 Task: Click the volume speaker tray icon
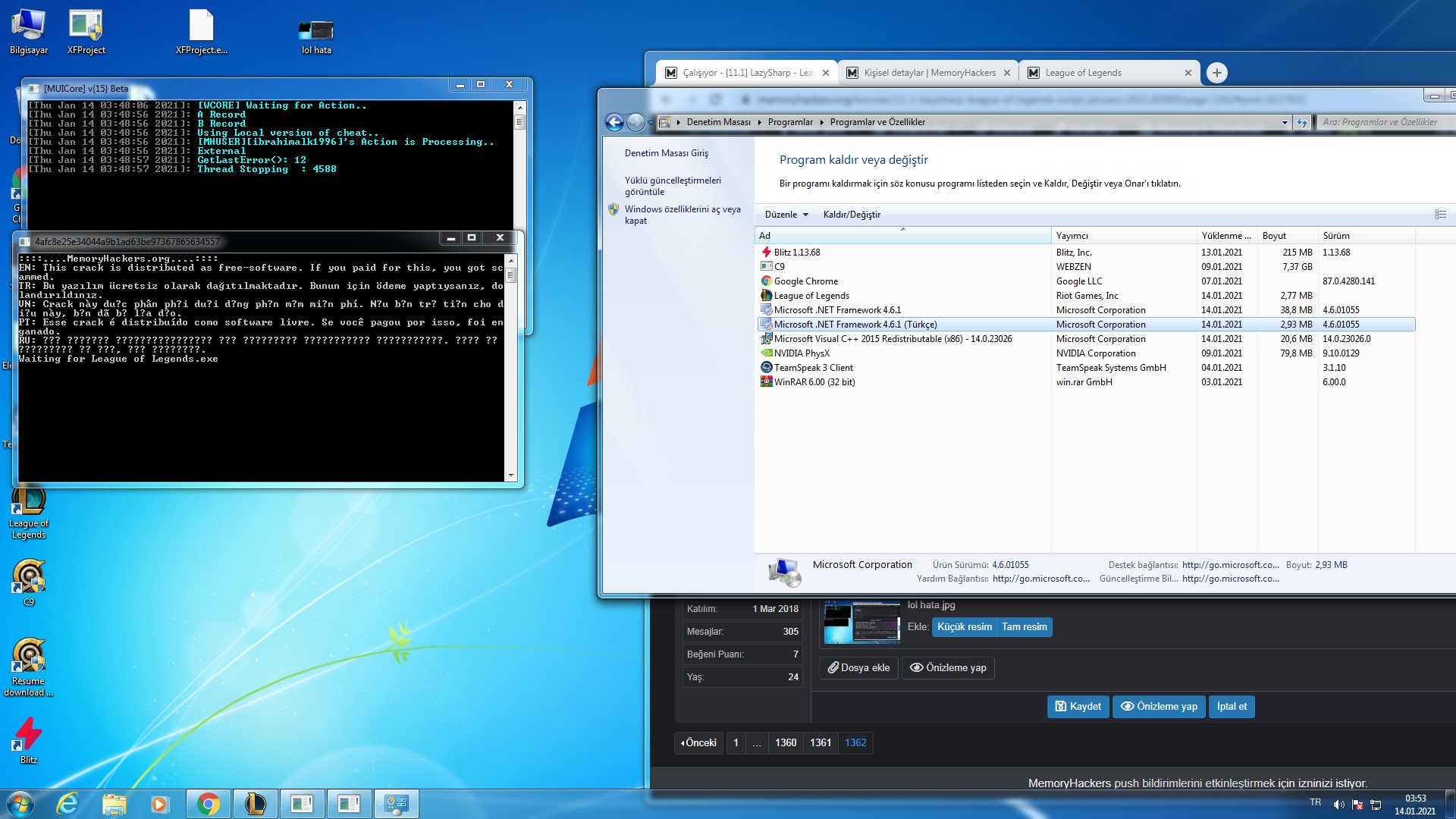click(x=1338, y=805)
